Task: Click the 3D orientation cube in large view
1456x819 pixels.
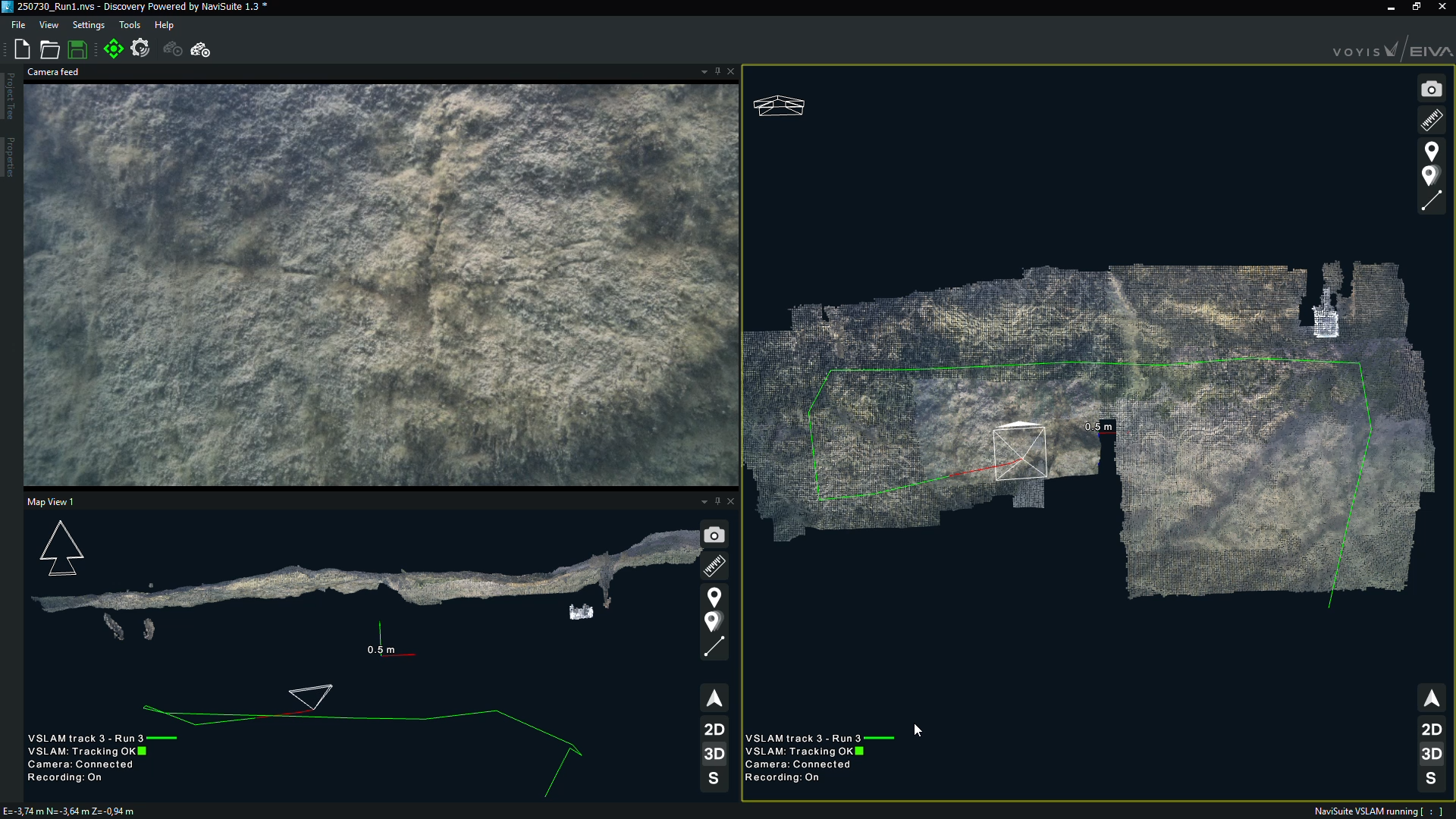Action: pyautogui.click(x=779, y=105)
